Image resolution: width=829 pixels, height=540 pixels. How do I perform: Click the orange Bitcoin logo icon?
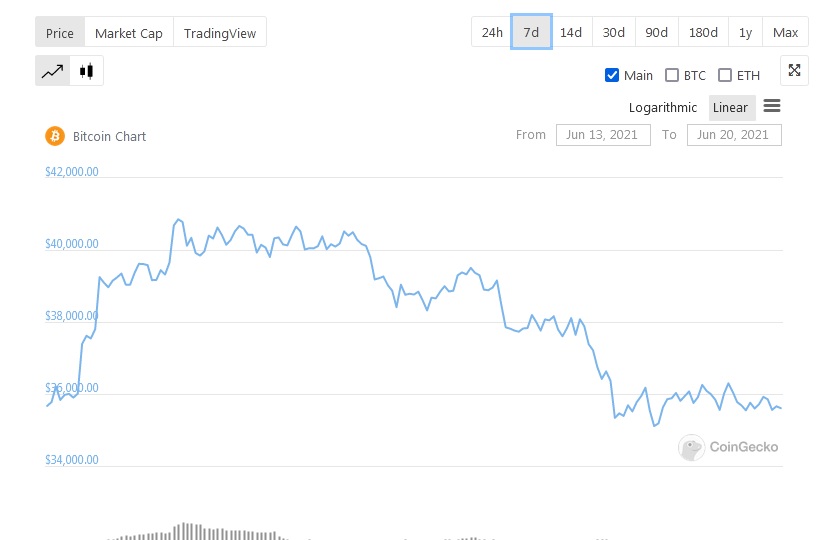pos(55,136)
